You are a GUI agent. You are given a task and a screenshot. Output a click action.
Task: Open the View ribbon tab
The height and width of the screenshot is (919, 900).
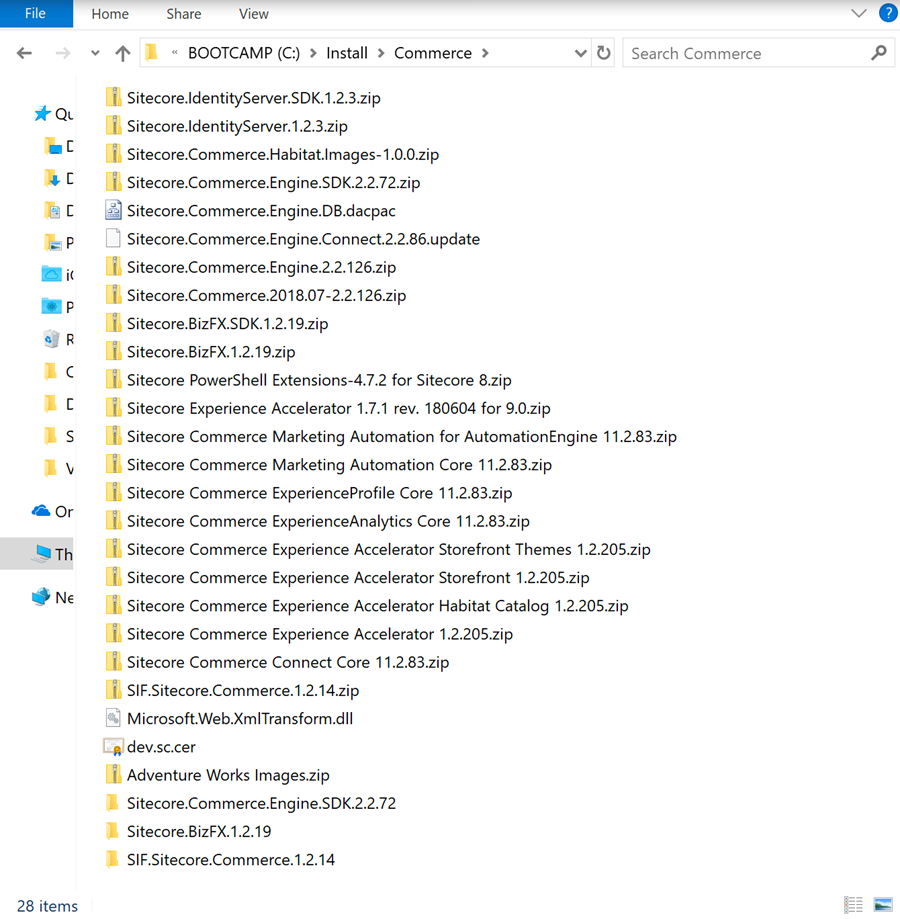coord(254,14)
